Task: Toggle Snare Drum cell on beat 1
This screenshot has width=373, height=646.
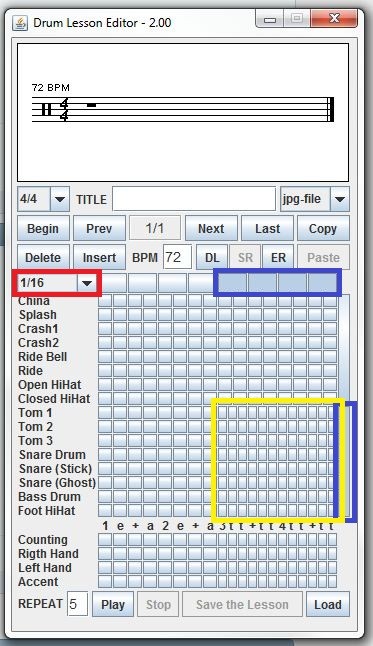Action: 105,455
